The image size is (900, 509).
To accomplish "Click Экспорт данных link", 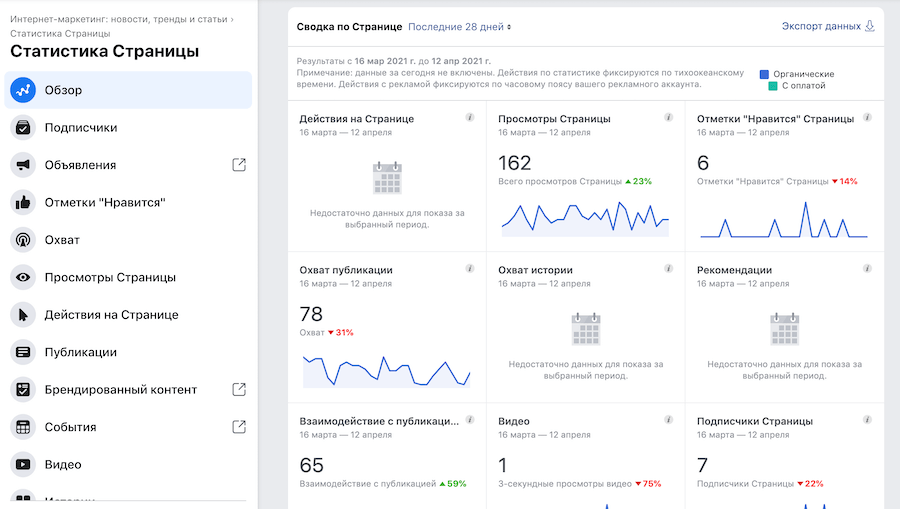I will pyautogui.click(x=827, y=27).
